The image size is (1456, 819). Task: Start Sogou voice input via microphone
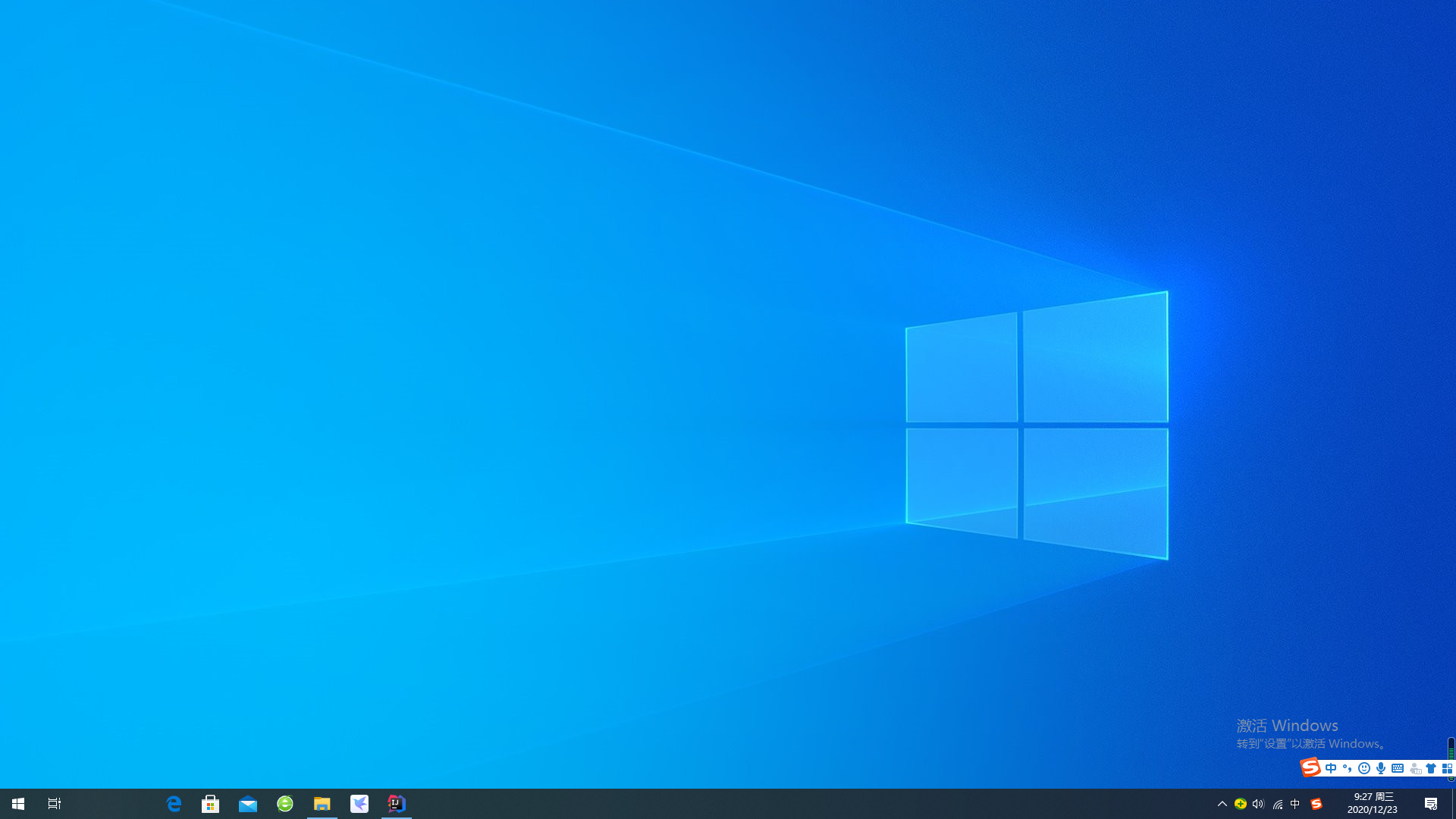[1381, 768]
